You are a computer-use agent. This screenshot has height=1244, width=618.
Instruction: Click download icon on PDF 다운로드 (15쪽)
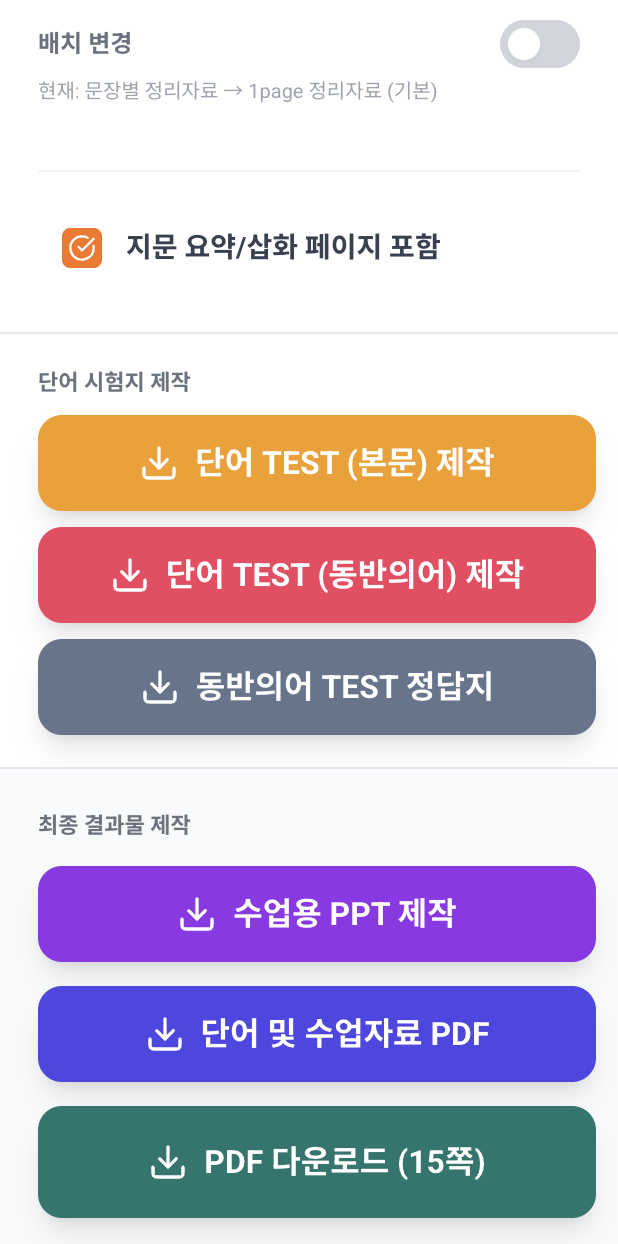point(167,1162)
